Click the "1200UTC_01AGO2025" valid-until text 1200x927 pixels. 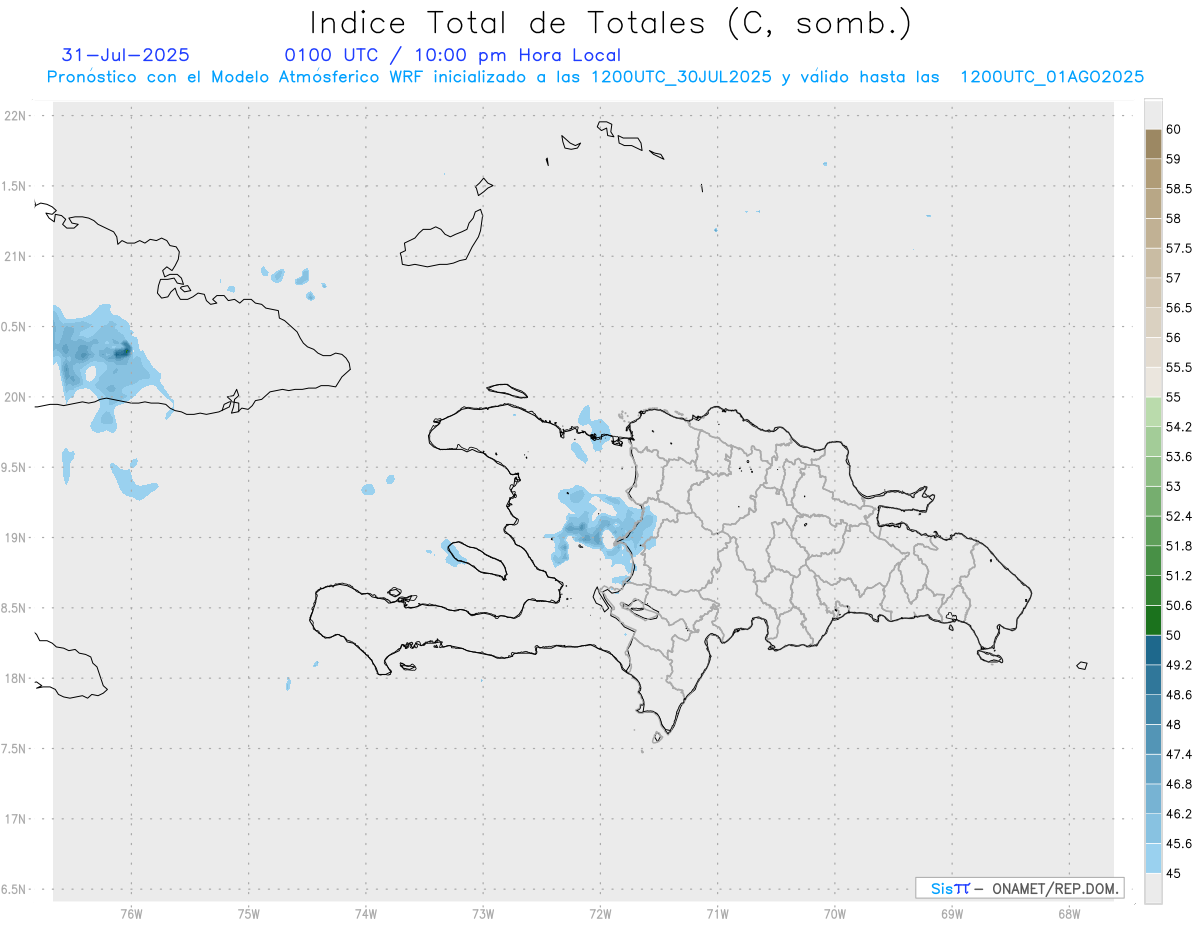point(1052,77)
